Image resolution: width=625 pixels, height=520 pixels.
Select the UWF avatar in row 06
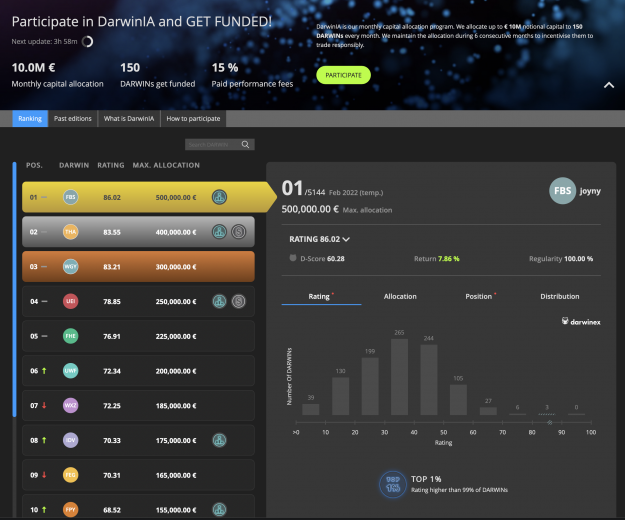tap(71, 371)
